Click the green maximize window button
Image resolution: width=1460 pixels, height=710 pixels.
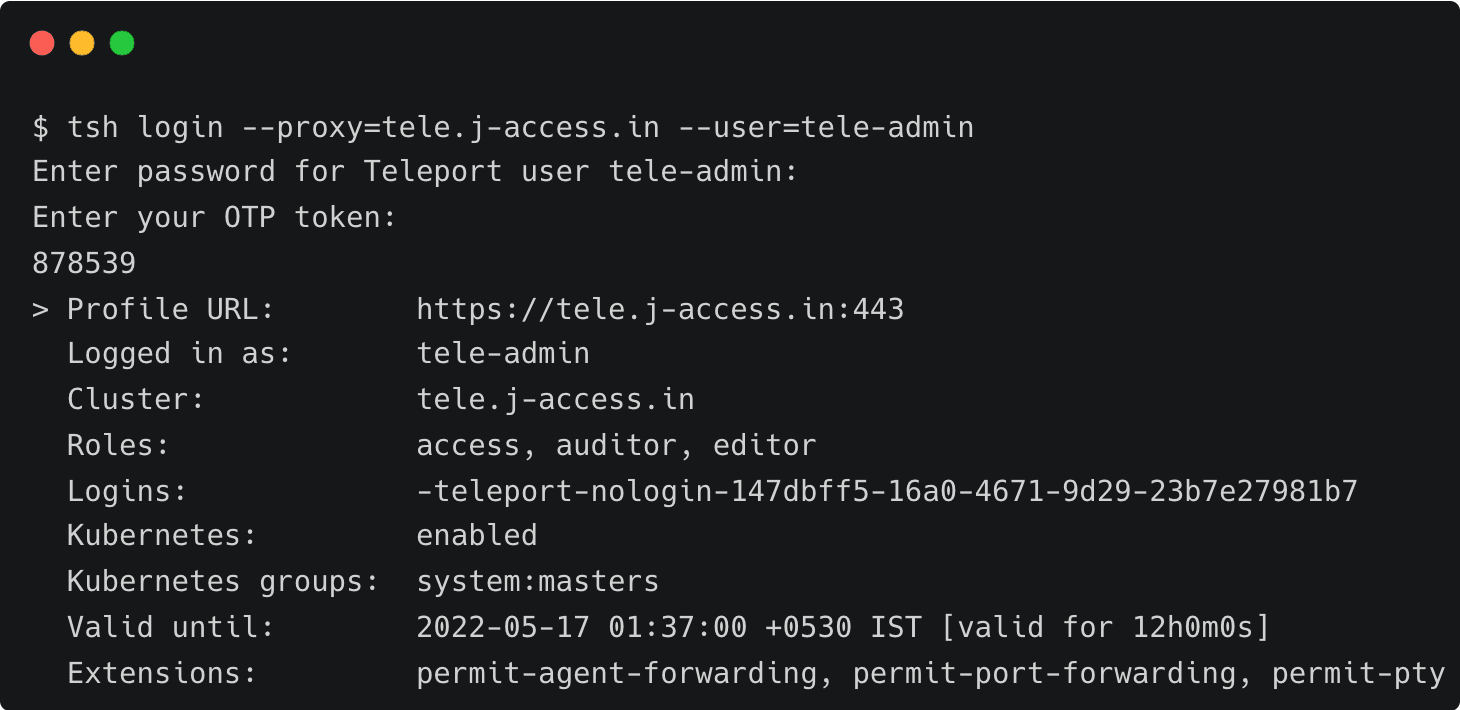click(x=122, y=43)
